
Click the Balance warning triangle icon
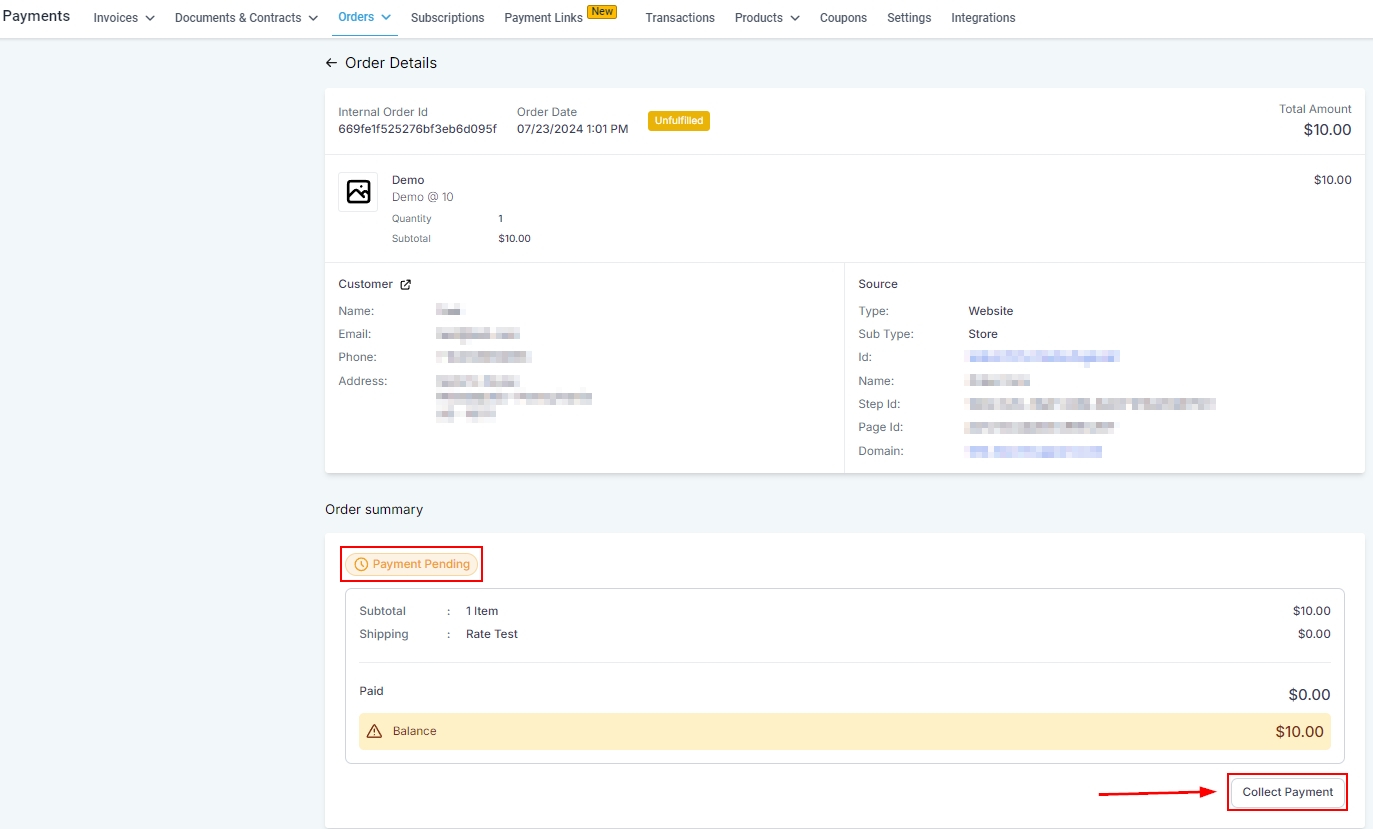pyautogui.click(x=374, y=731)
